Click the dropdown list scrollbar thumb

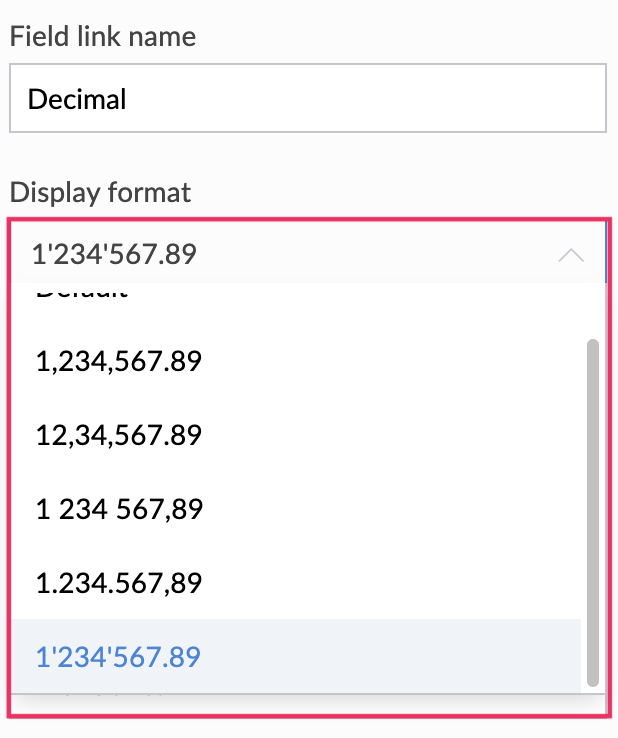592,510
